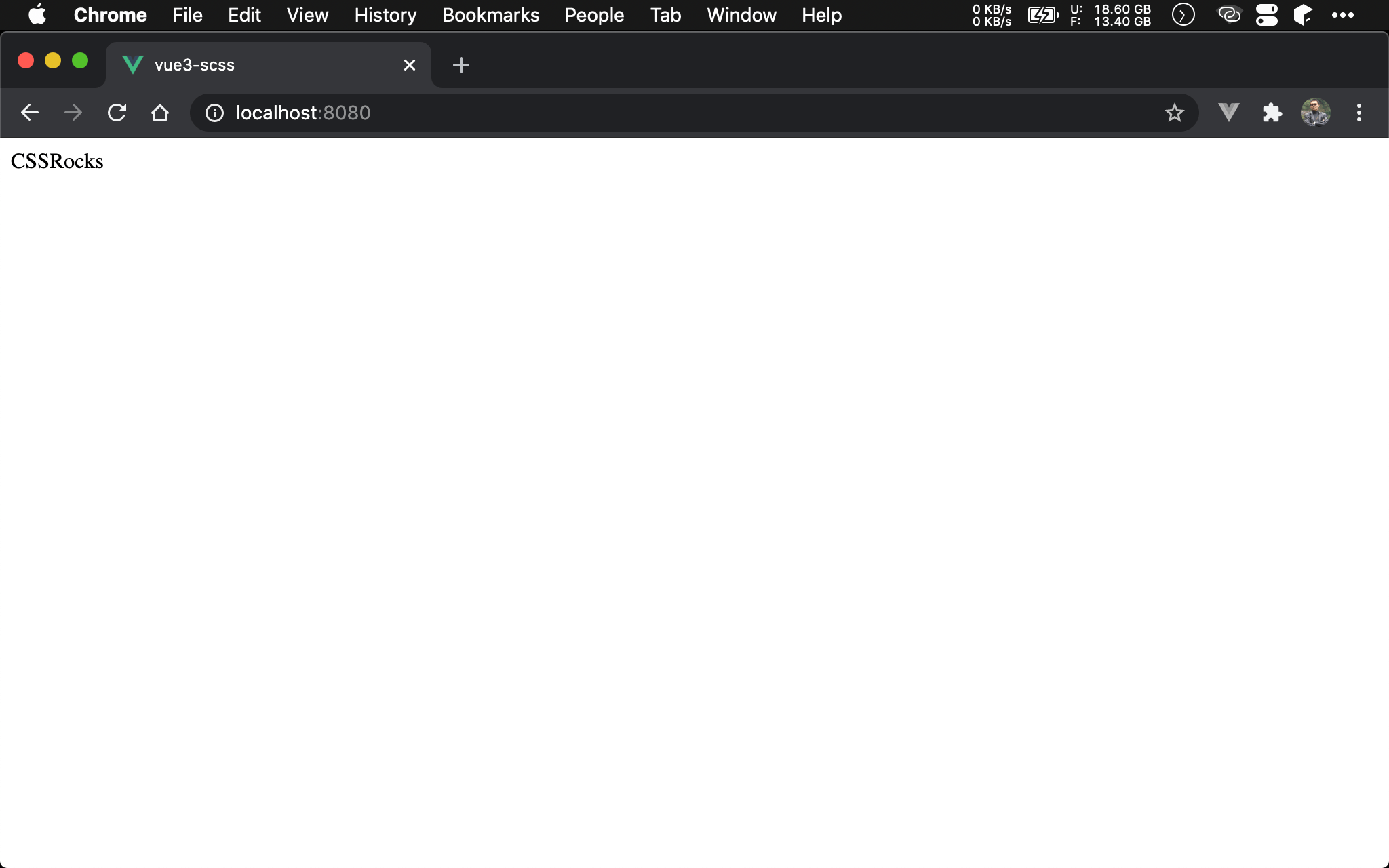Open the Extensions puzzle piece menu
The height and width of the screenshot is (868, 1389).
coord(1272,113)
